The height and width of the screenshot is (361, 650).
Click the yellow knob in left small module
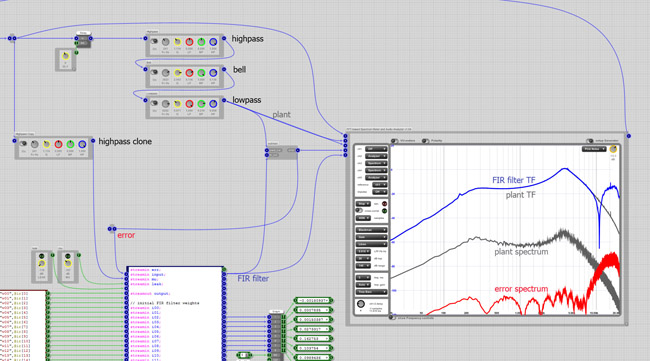click(41, 264)
